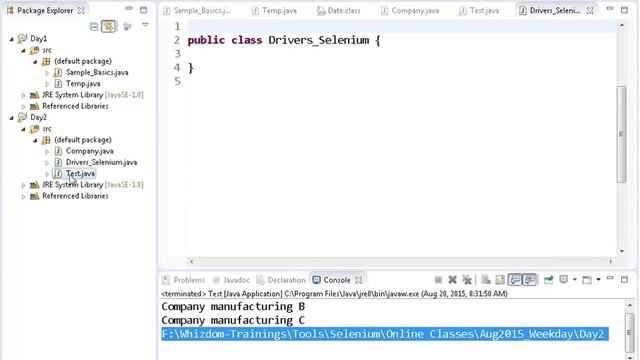Expand Sample_Basics.java in tree
Screen dimensions: 640x360
pos(47,73)
